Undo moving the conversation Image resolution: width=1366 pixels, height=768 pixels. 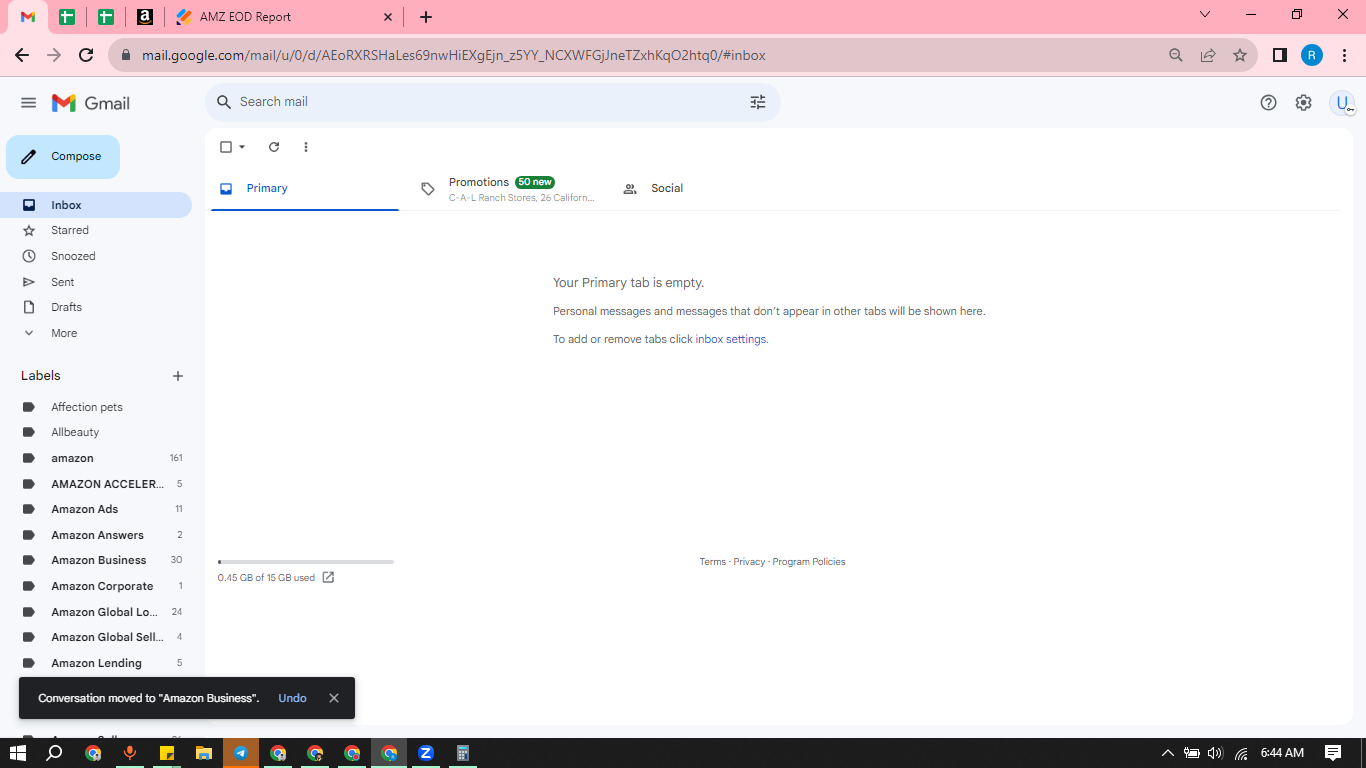(x=292, y=698)
